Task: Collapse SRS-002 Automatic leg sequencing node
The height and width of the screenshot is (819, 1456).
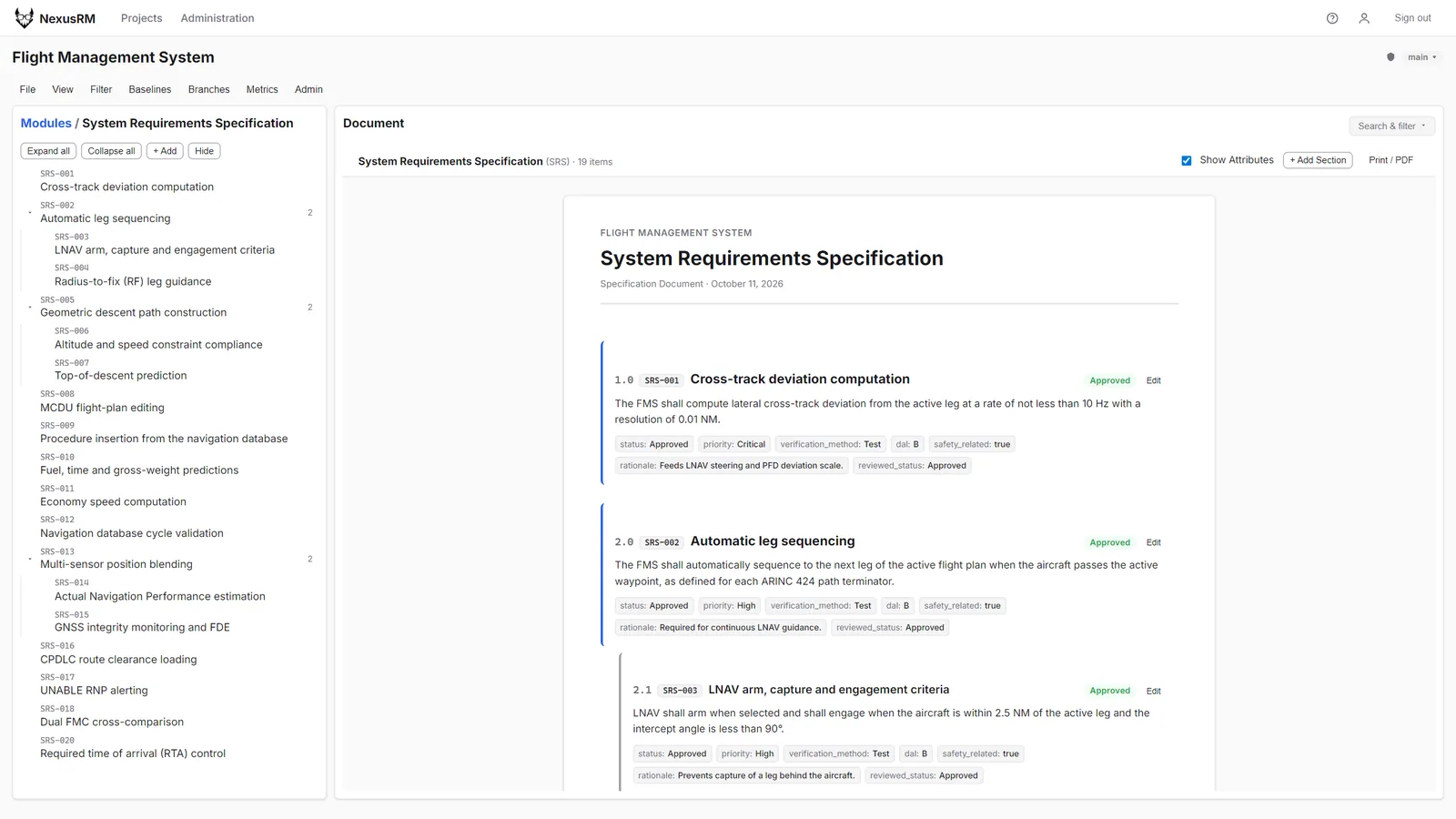Action: point(30,213)
